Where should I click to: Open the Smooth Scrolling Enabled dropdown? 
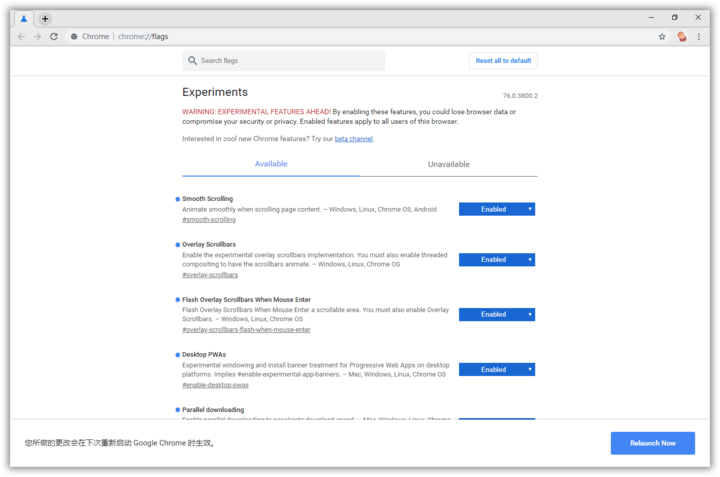pyautogui.click(x=496, y=209)
